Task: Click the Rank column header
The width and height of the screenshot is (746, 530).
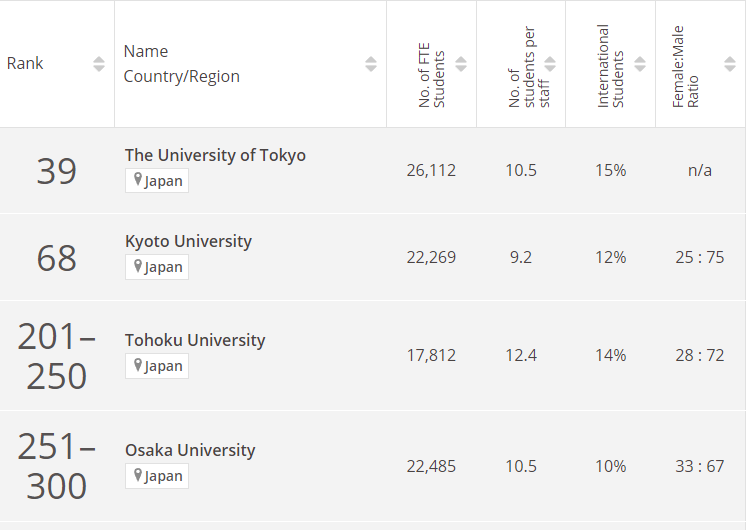Action: click(x=25, y=63)
